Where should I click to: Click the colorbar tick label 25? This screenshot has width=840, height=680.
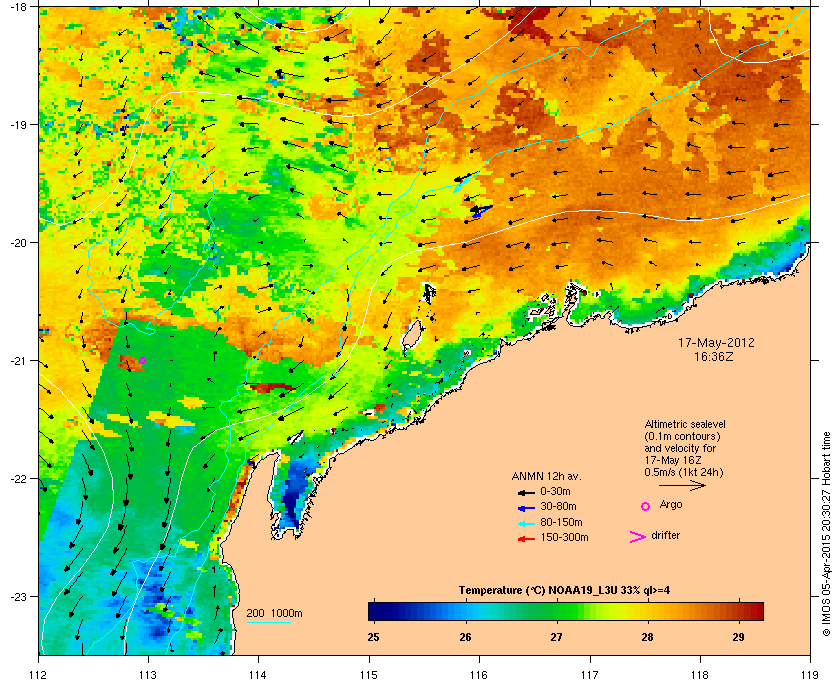coord(373,637)
